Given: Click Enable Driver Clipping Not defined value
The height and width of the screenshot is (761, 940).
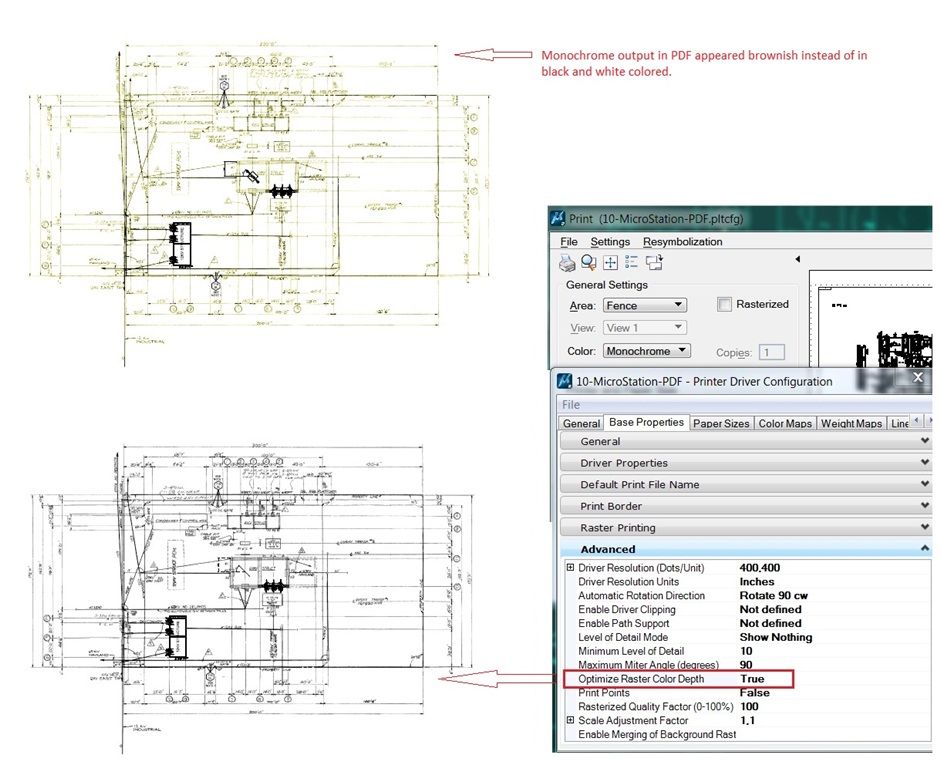Looking at the screenshot, I should [x=770, y=609].
